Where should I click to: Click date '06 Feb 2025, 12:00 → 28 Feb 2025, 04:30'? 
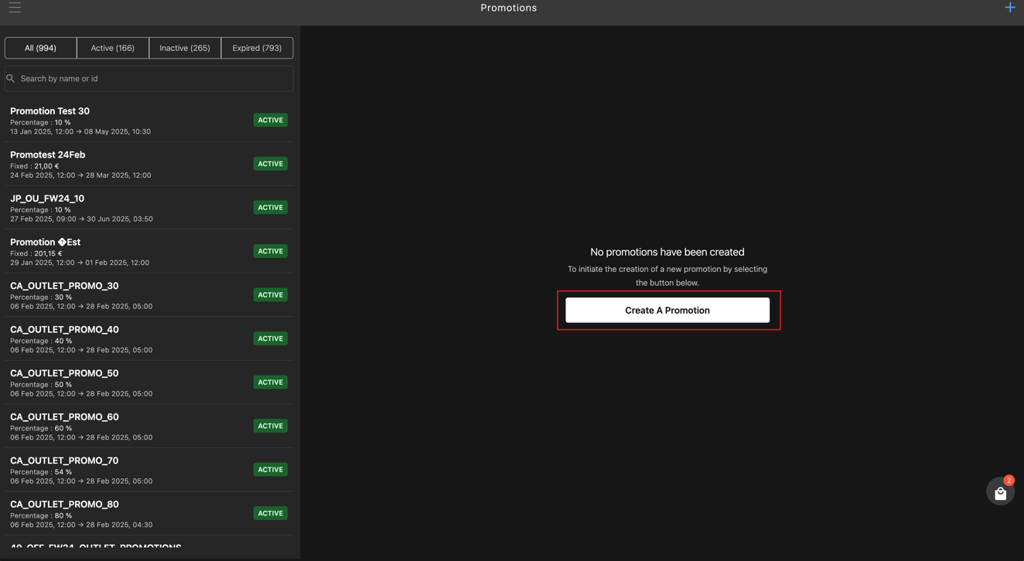(82, 525)
